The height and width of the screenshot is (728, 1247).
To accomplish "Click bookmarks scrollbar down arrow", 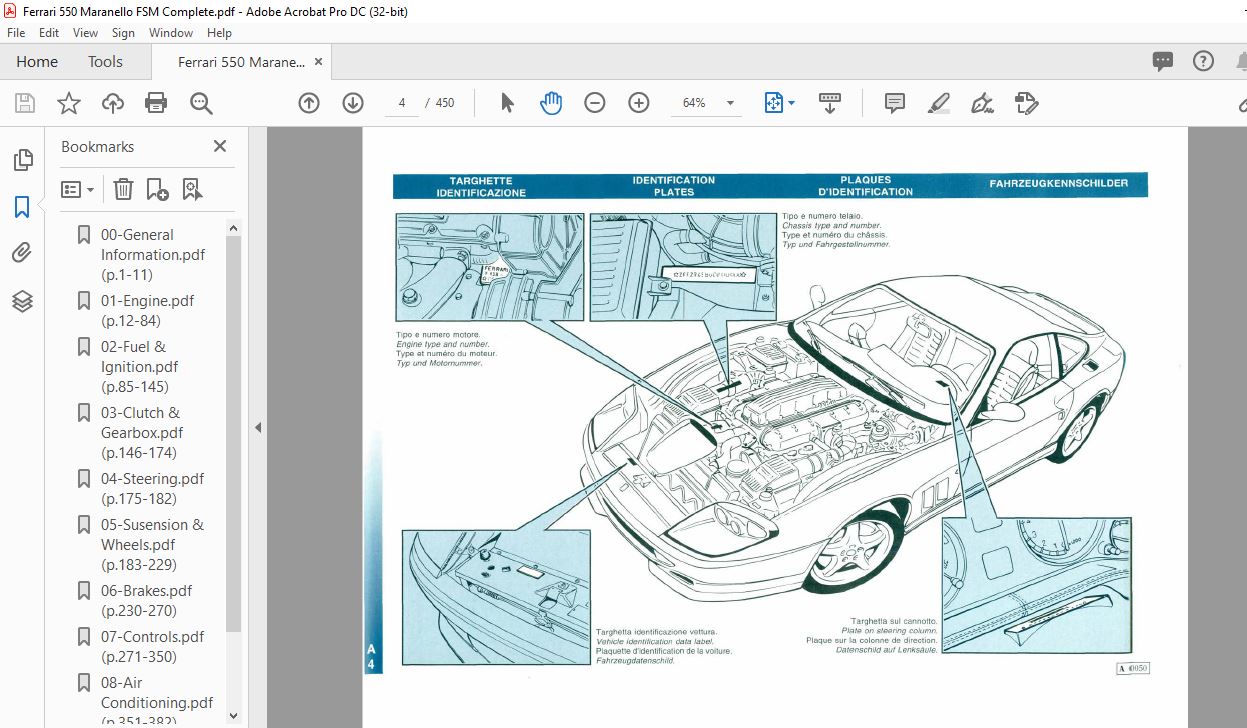I will [x=234, y=716].
